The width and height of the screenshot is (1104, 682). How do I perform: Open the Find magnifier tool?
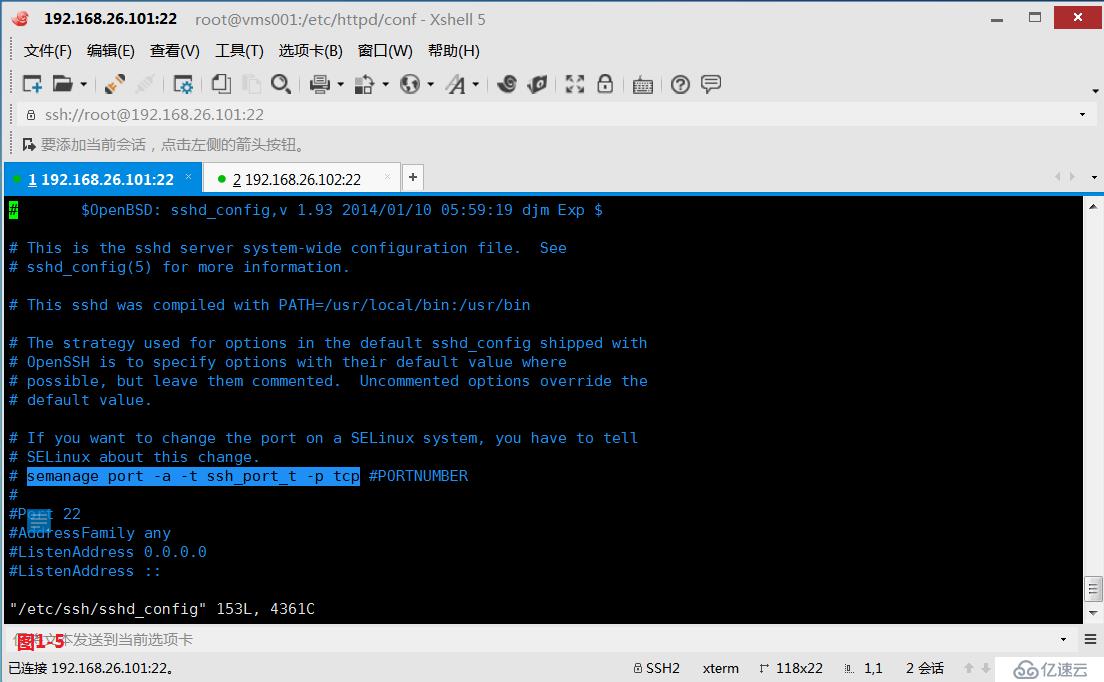coord(281,84)
